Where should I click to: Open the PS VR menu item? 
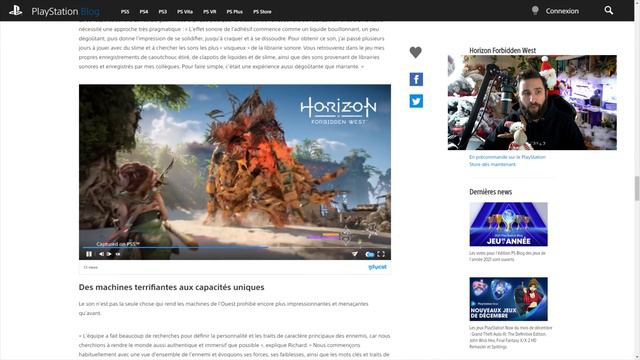coord(210,12)
